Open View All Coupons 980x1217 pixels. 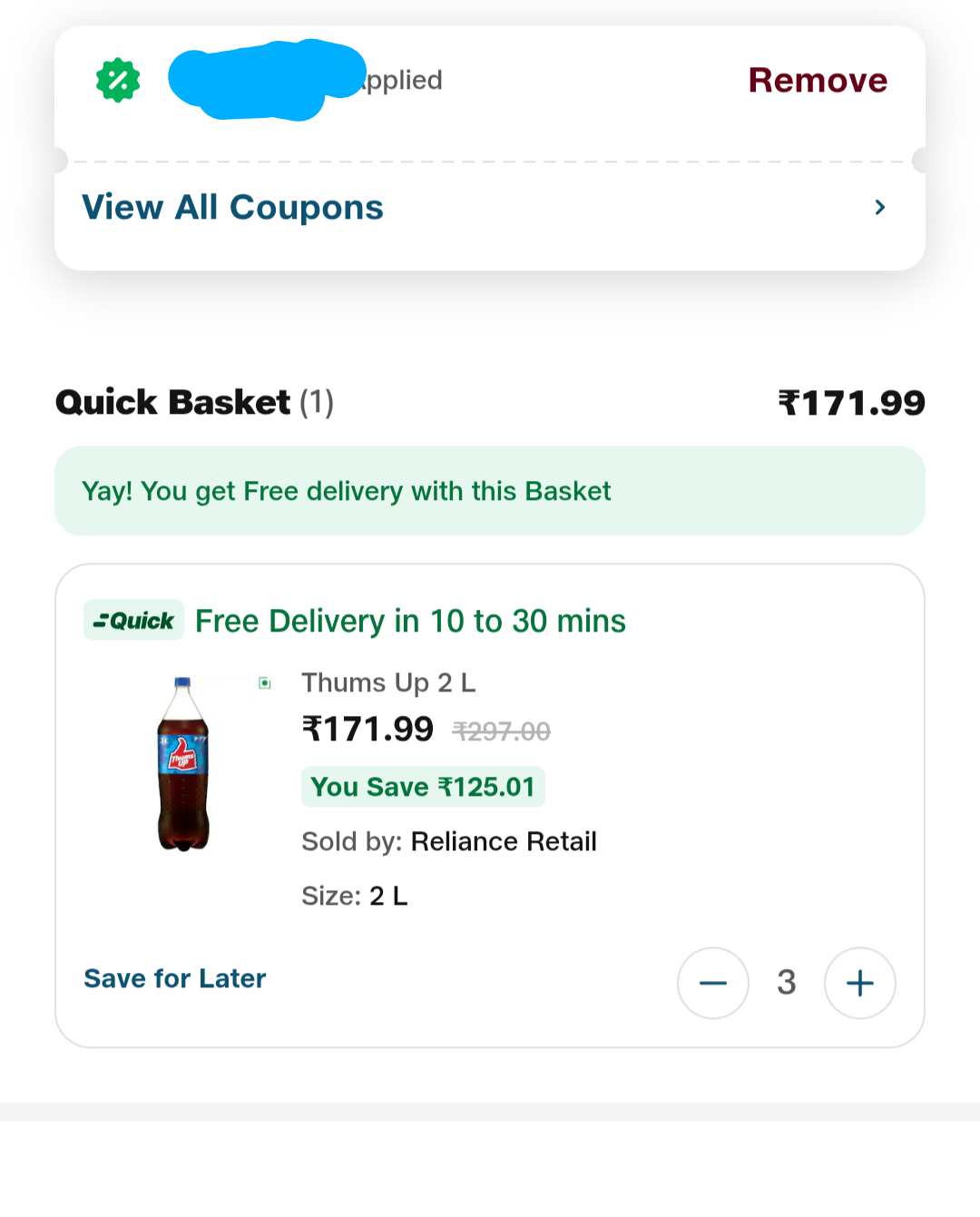point(232,207)
